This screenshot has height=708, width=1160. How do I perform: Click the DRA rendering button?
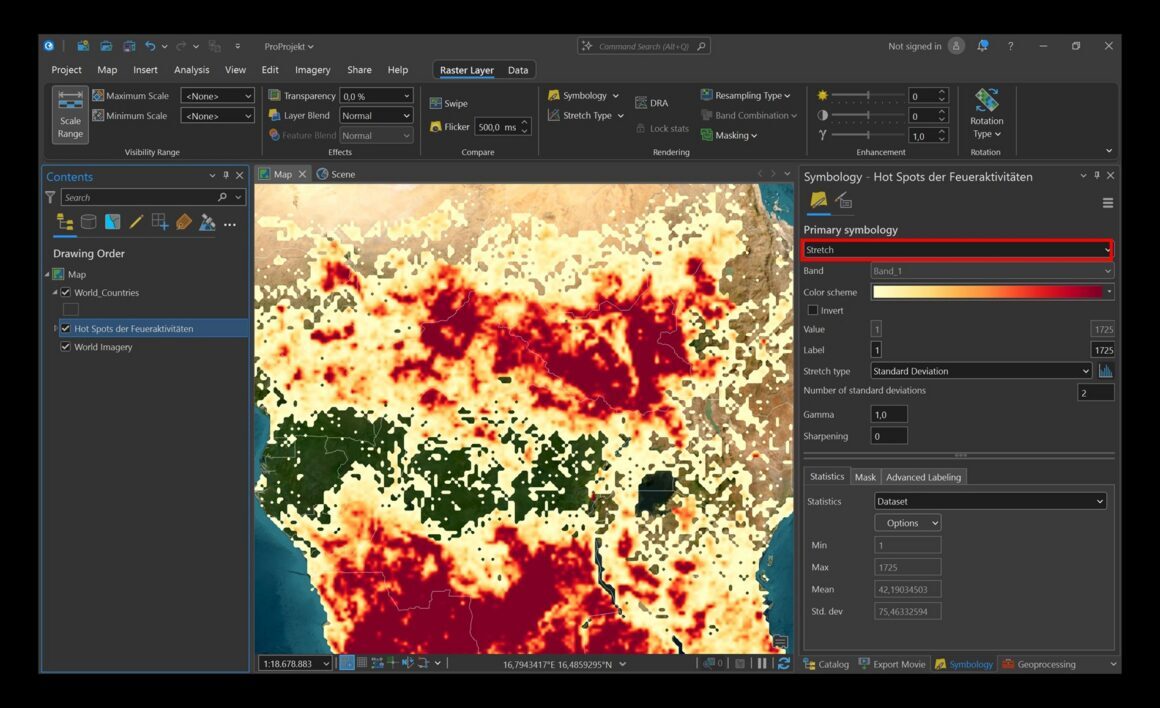tap(652, 103)
